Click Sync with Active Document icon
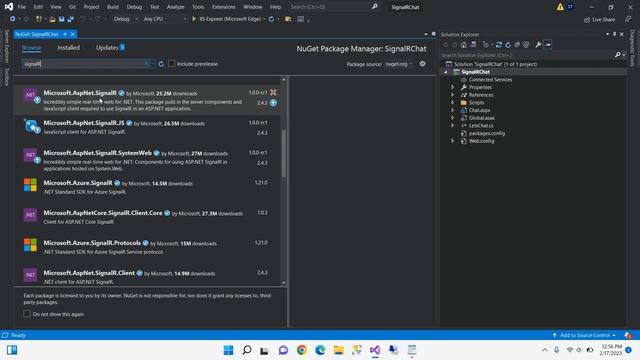The height and width of the screenshot is (360, 640). pos(499,45)
